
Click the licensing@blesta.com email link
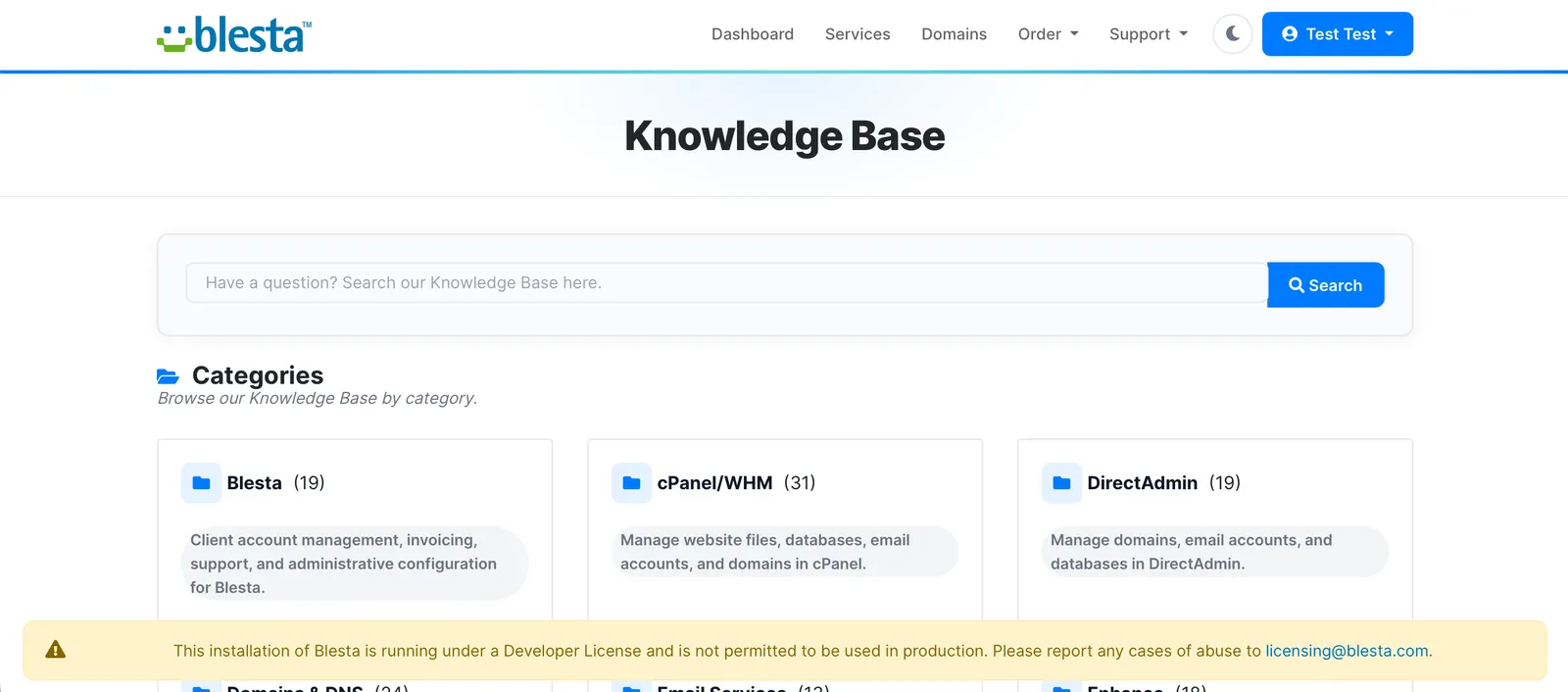pos(1347,651)
